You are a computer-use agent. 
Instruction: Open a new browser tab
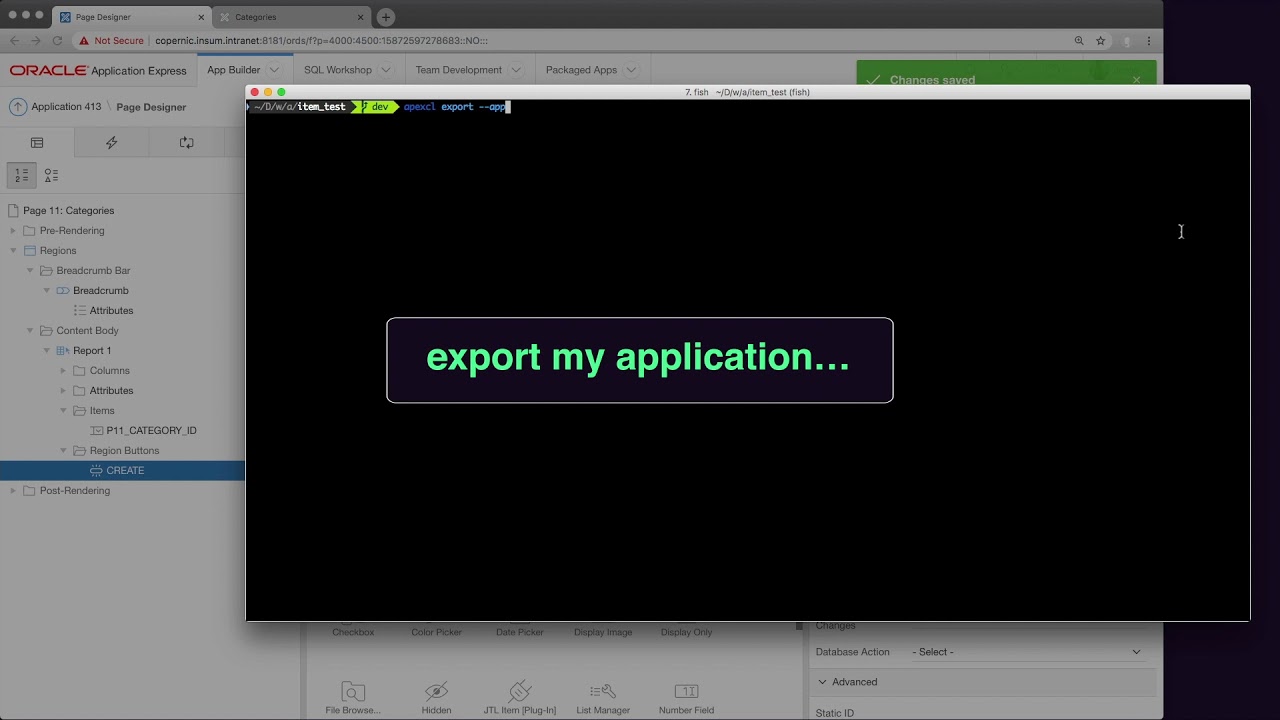tap(385, 17)
